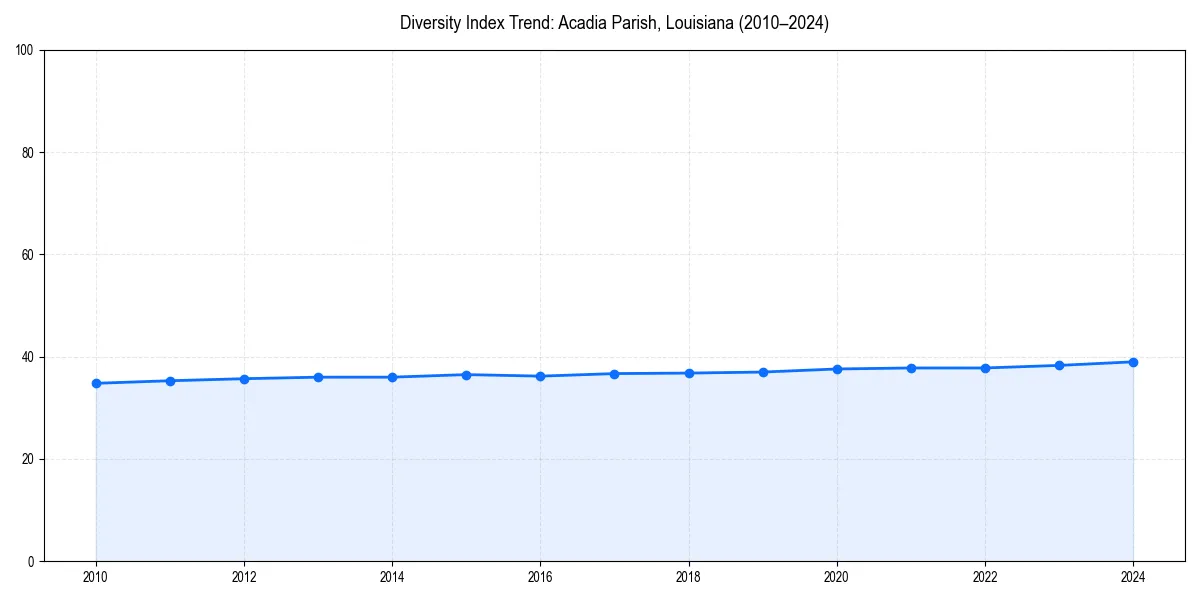Select the 2011 data point marker
1200x600 pixels.
tap(169, 380)
